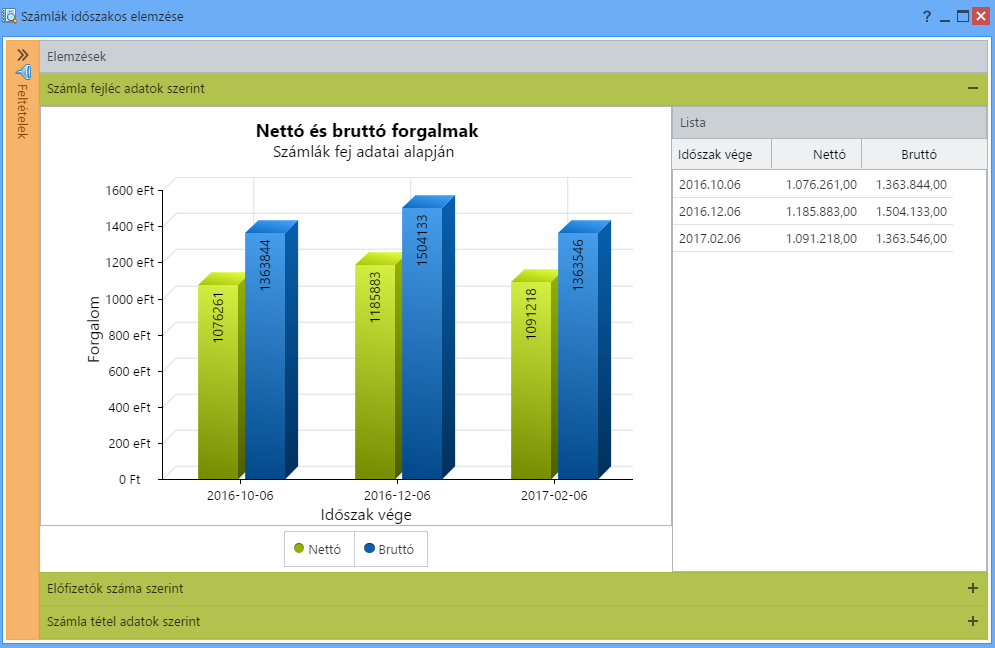Expand Előfizetők száma szerint section

[x=973, y=588]
